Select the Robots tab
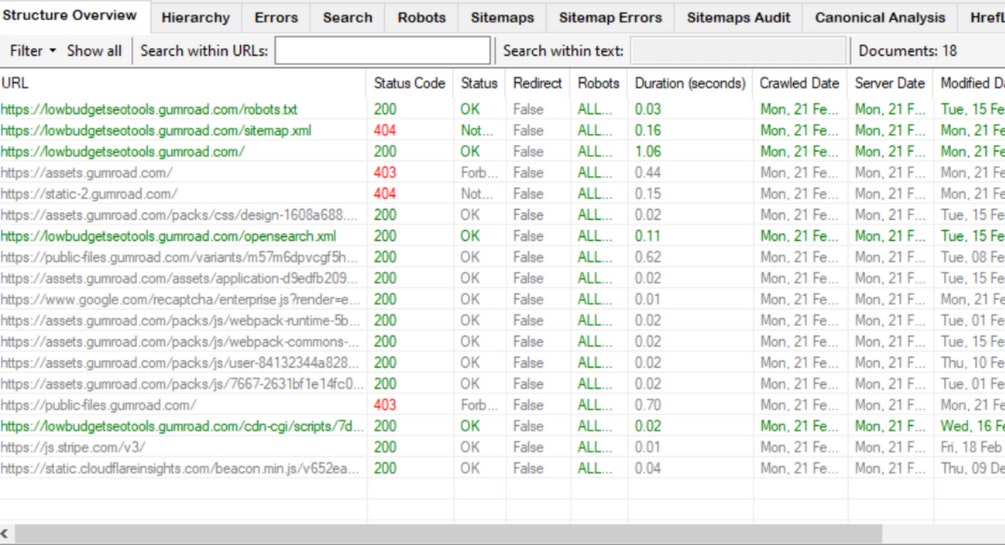This screenshot has width=1005, height=545. click(421, 17)
